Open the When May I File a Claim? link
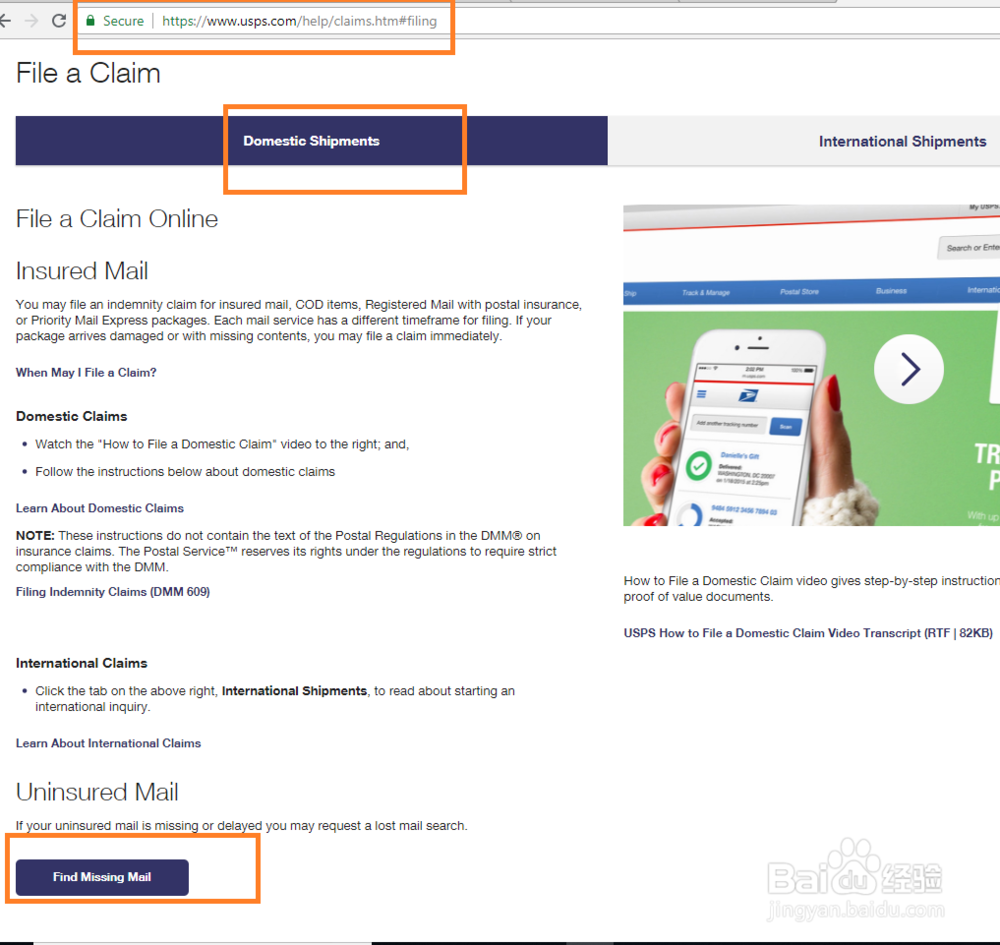Image resolution: width=1000 pixels, height=945 pixels. [x=86, y=372]
